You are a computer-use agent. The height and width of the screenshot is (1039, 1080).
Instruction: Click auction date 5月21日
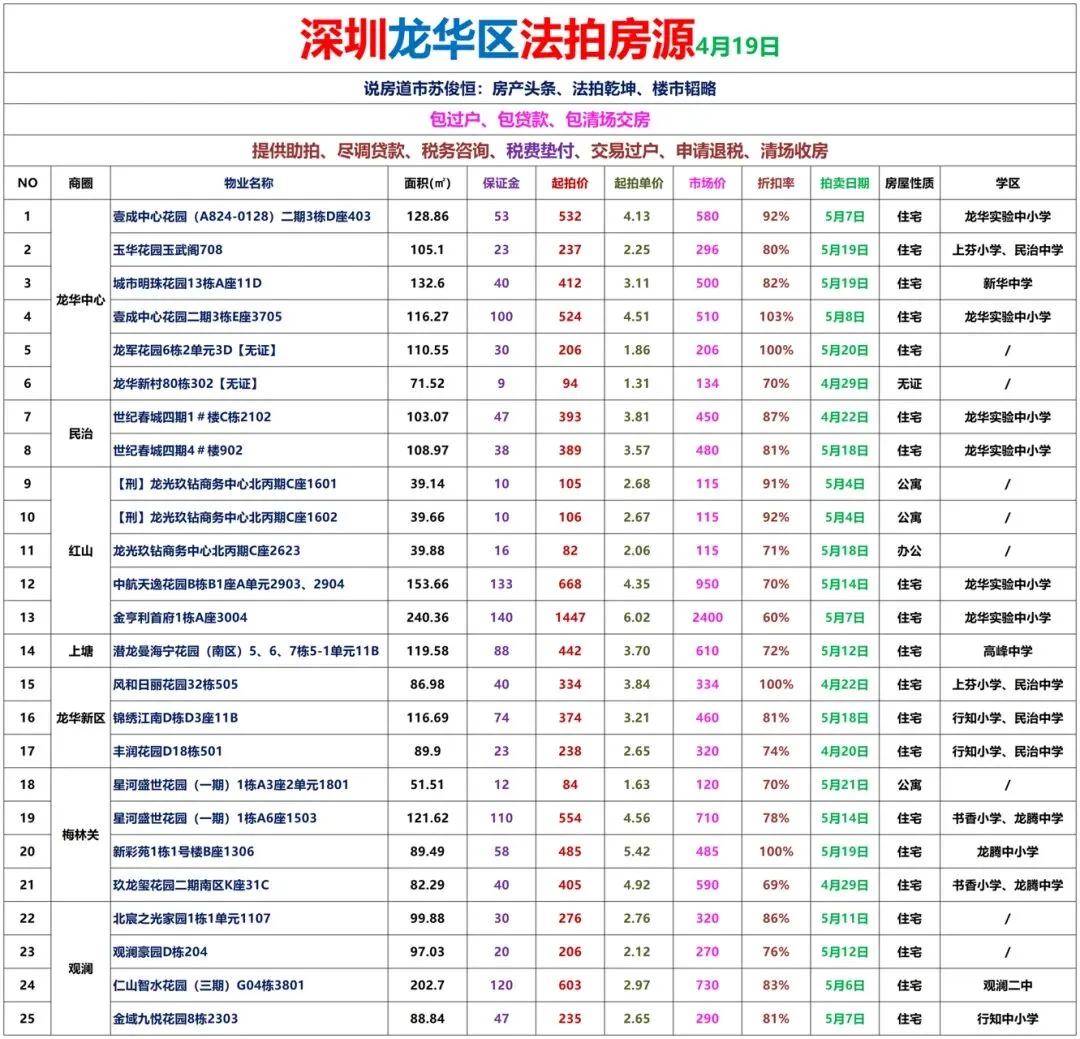tap(844, 784)
